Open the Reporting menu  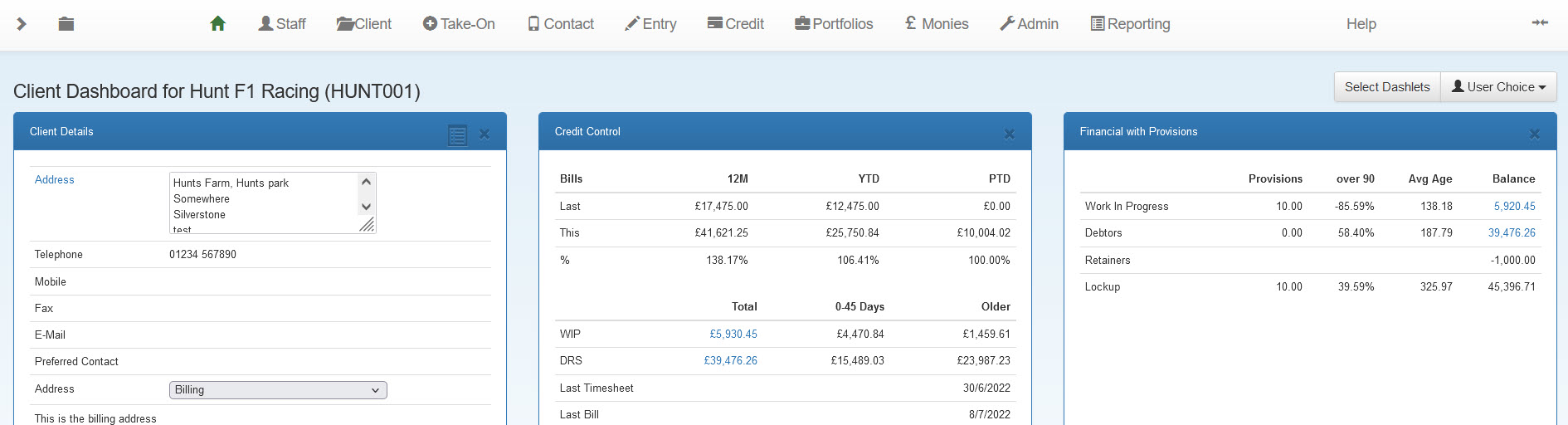click(x=1130, y=24)
